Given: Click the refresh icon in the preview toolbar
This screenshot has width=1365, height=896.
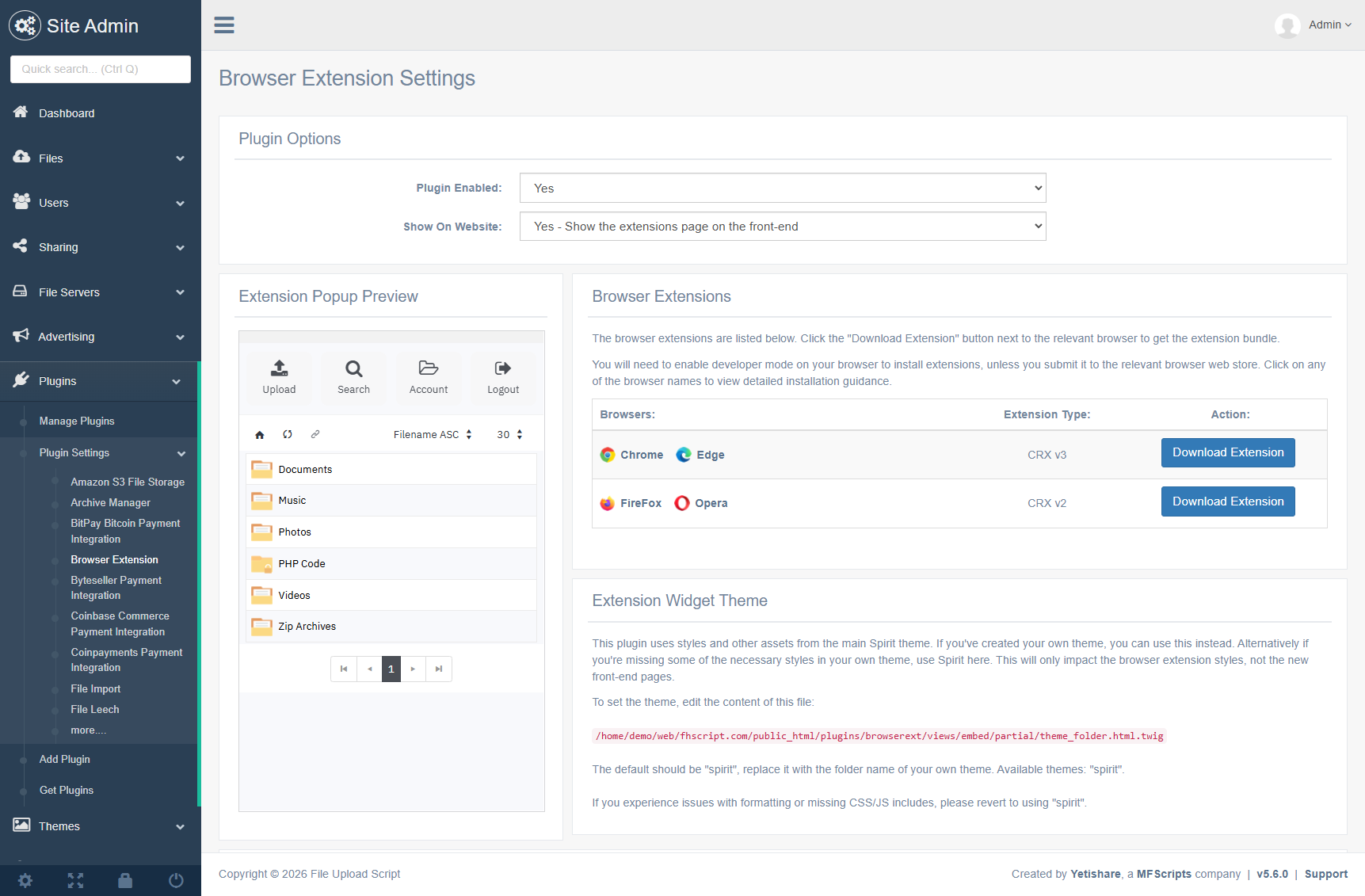Looking at the screenshot, I should coord(288,434).
